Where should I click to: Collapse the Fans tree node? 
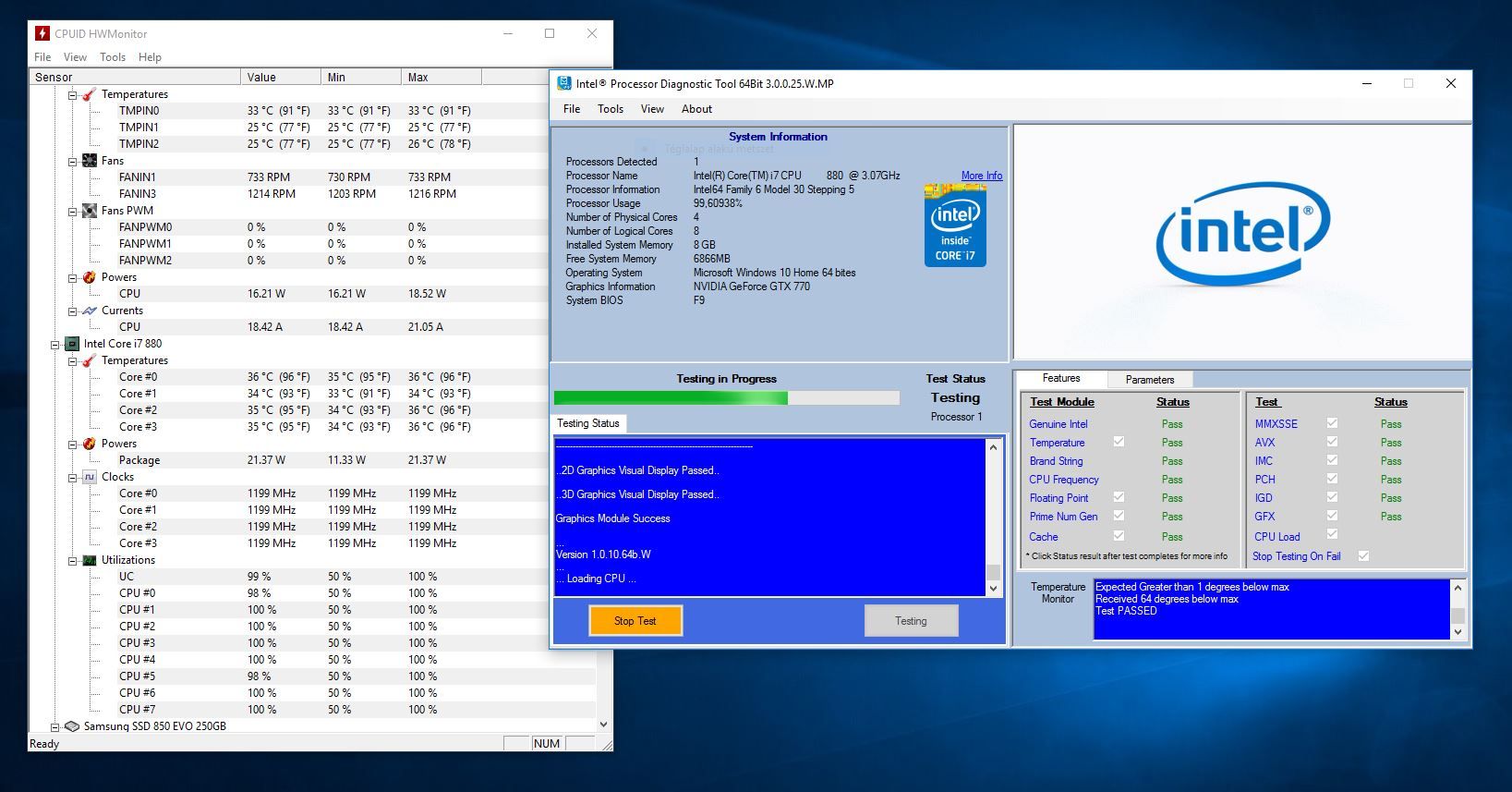(x=72, y=161)
